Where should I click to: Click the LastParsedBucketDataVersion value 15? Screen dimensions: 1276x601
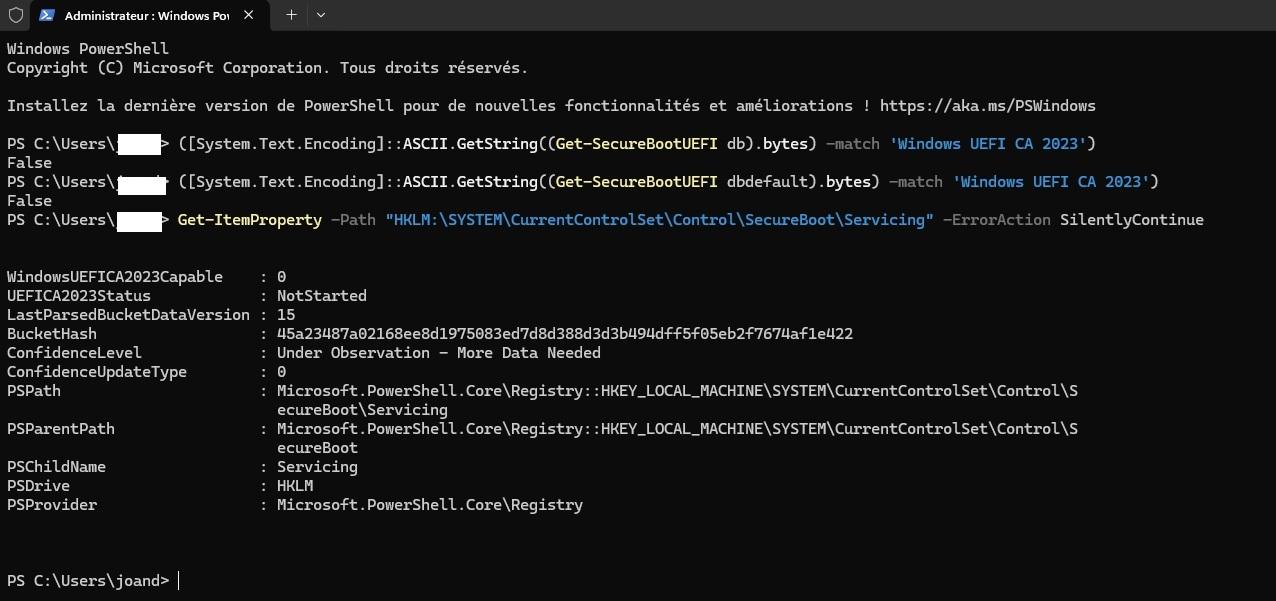point(286,315)
